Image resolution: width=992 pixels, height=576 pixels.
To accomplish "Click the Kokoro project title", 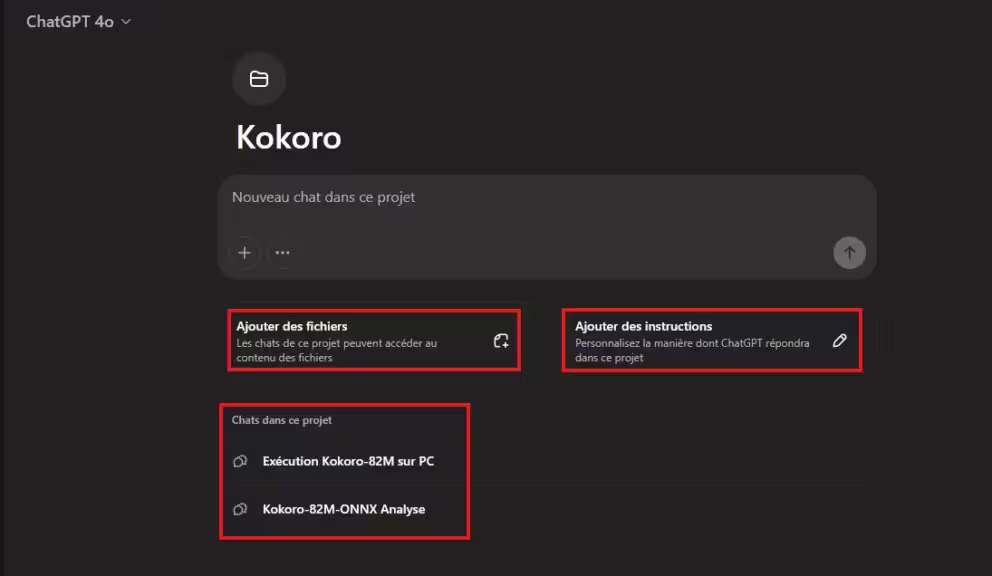I will [288, 137].
